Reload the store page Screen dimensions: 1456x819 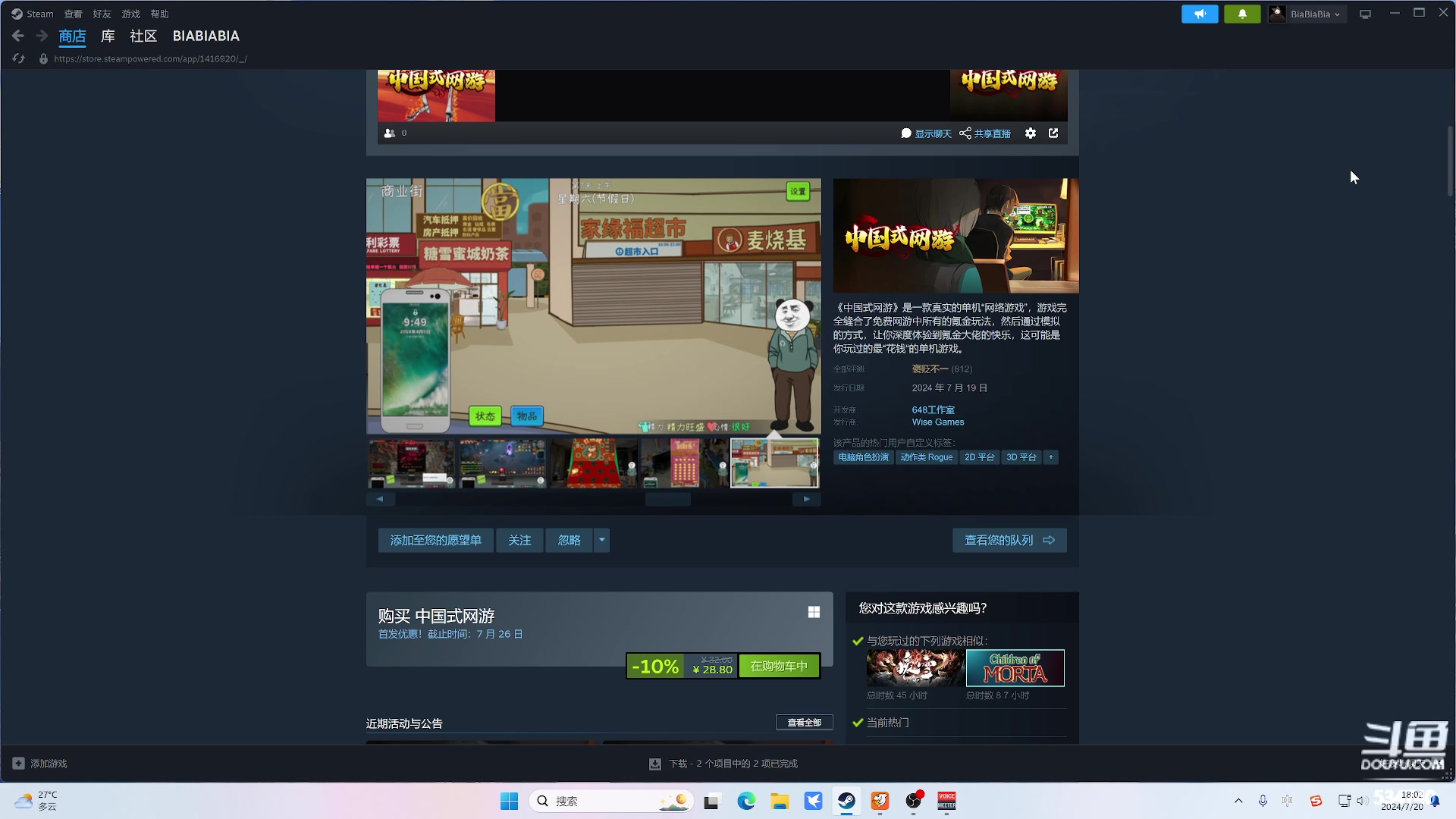(x=19, y=58)
